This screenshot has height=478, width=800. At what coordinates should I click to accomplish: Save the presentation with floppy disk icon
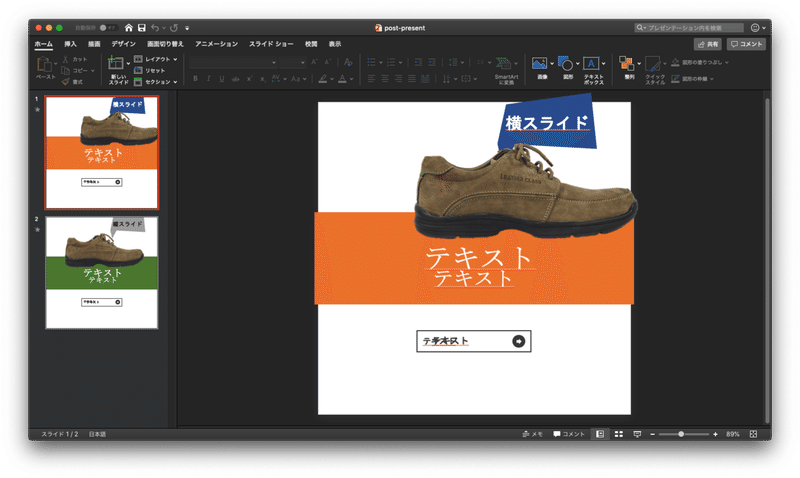click(x=142, y=28)
